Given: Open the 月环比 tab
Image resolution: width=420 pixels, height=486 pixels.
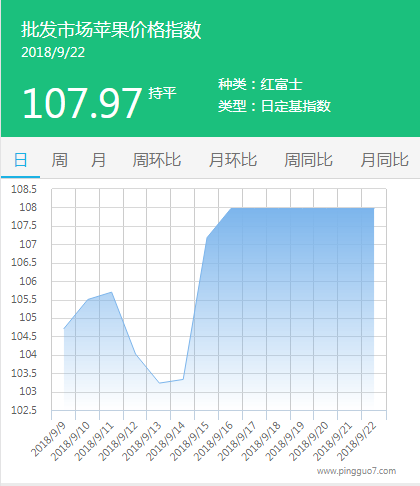Looking at the screenshot, I should pyautogui.click(x=233, y=160).
